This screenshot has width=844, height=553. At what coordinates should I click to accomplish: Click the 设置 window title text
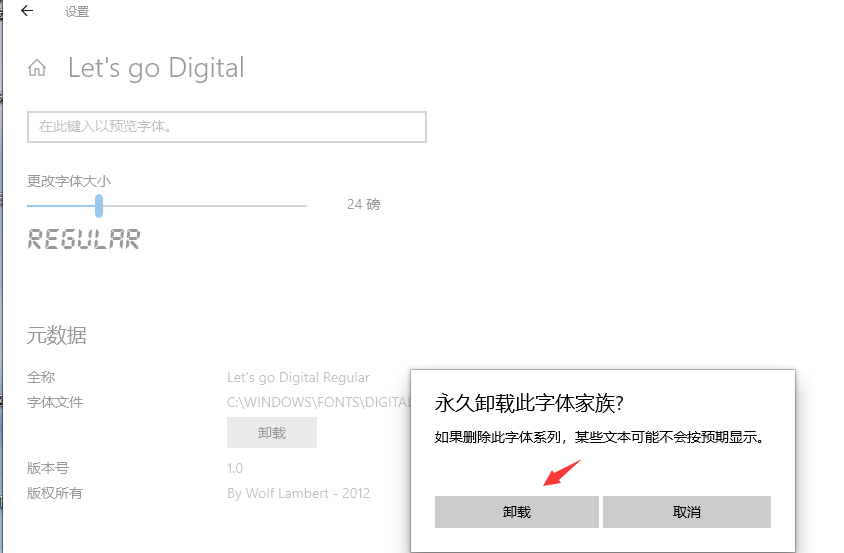pos(77,12)
